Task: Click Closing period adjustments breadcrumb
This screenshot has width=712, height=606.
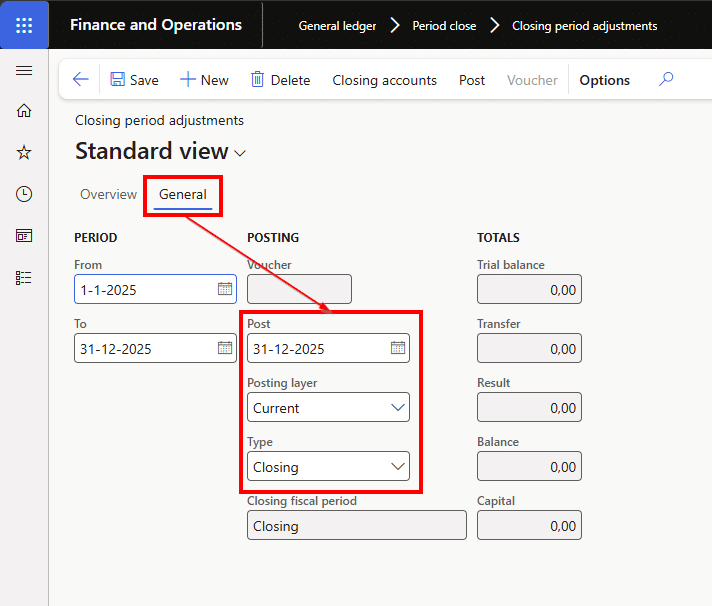Action: 584,26
